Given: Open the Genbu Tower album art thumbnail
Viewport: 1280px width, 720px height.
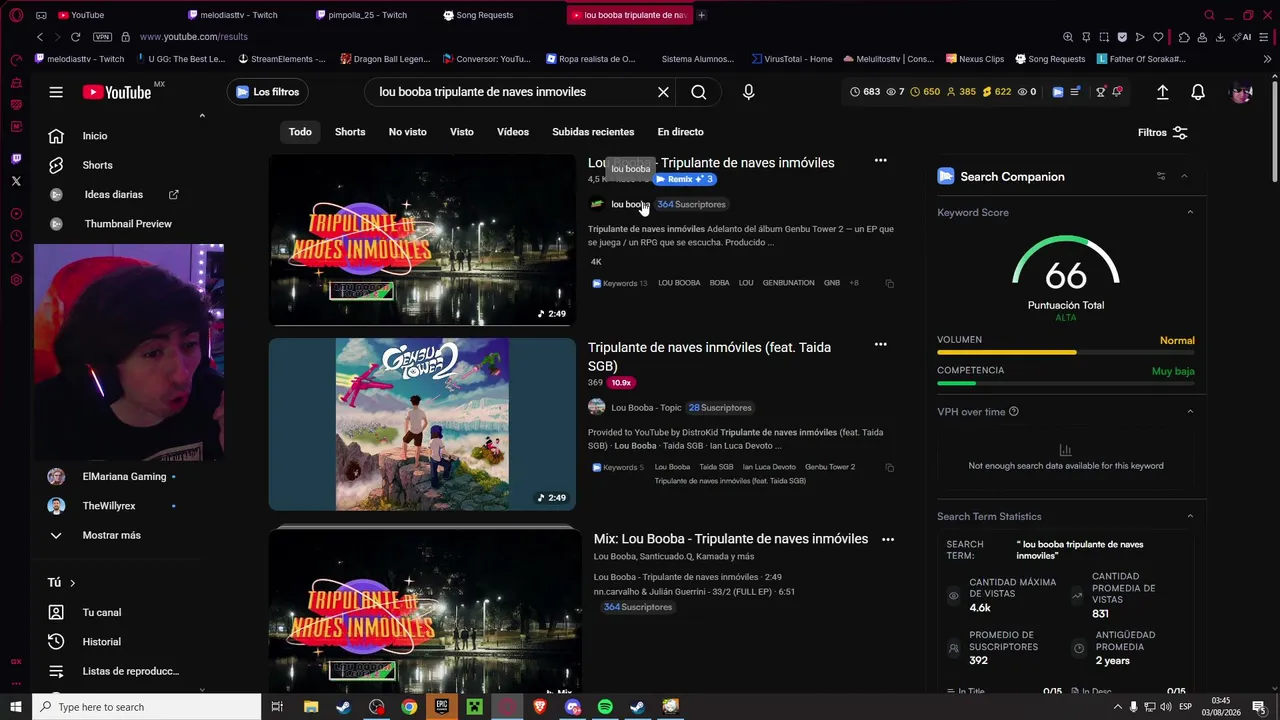Looking at the screenshot, I should (422, 424).
